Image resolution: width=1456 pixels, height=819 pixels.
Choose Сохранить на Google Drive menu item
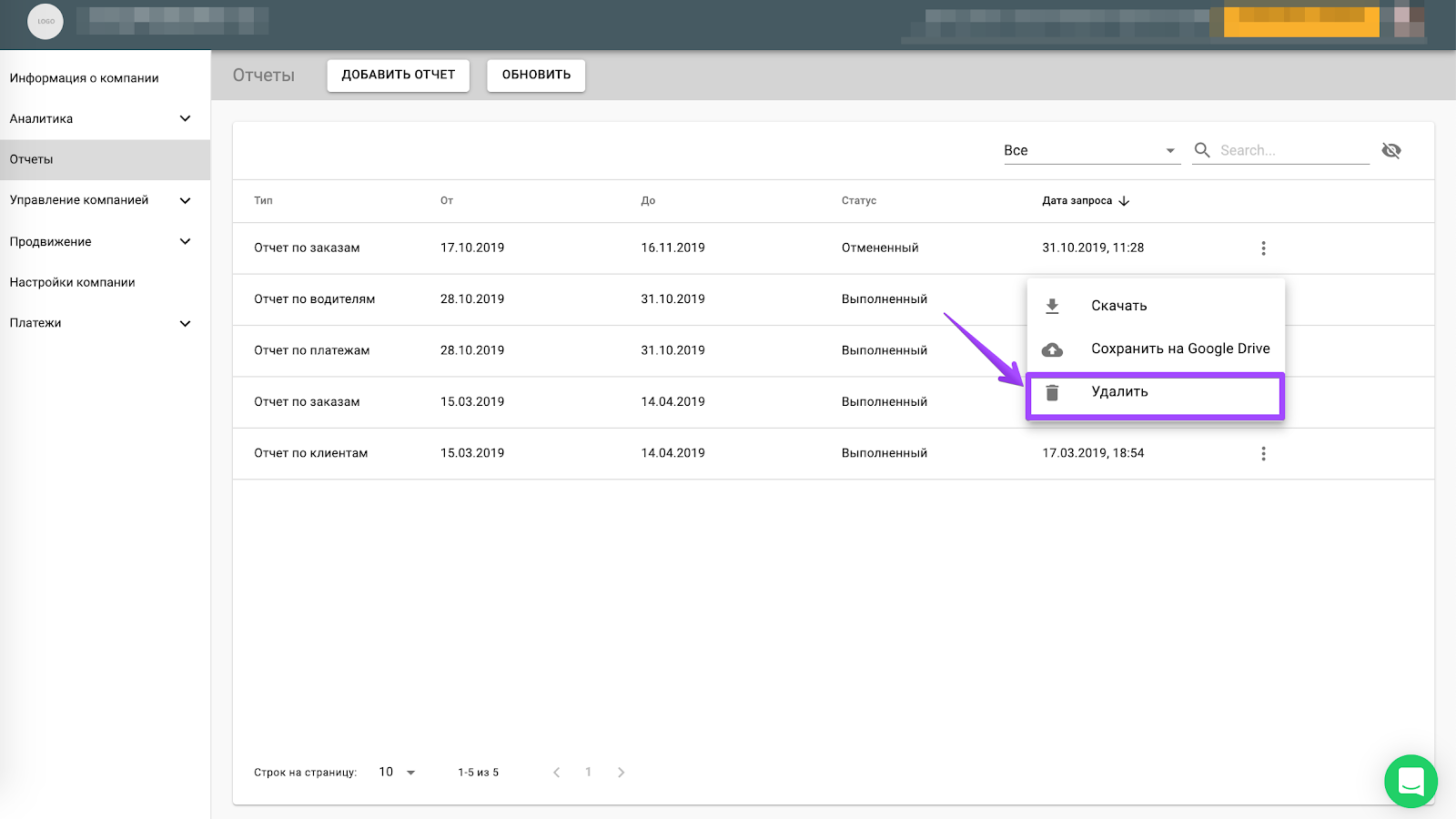point(1179,349)
